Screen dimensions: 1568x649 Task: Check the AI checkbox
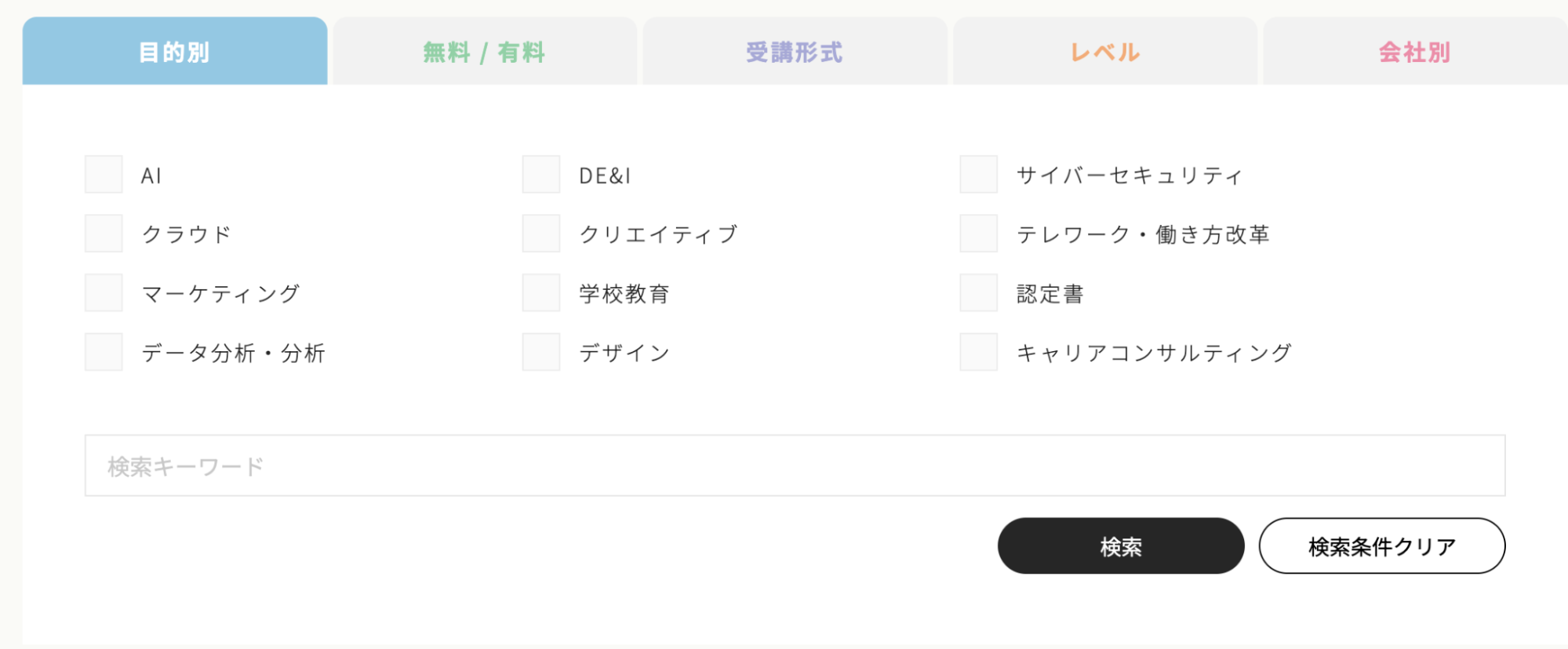[104, 174]
